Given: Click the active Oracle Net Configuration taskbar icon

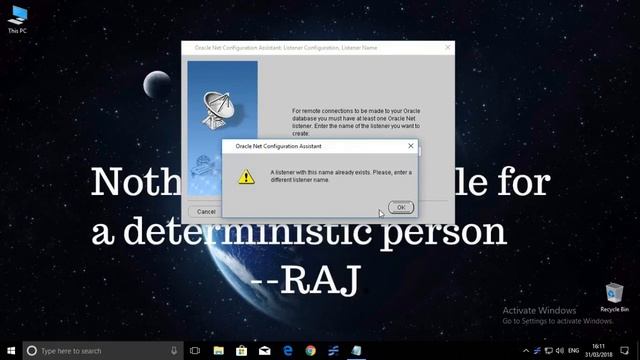Looking at the screenshot, I should click(x=356, y=351).
